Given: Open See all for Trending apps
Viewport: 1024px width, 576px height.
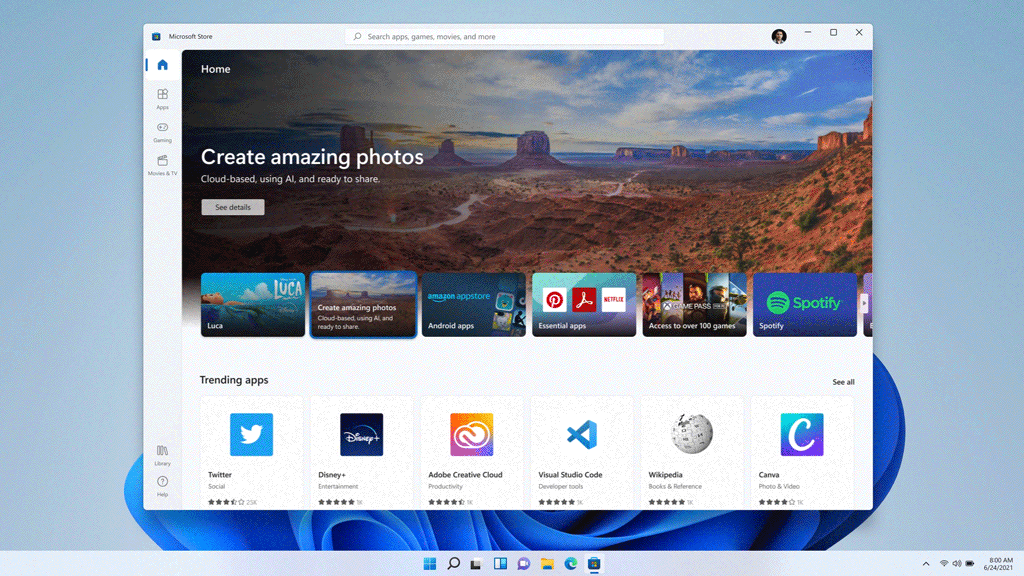Looking at the screenshot, I should [843, 381].
